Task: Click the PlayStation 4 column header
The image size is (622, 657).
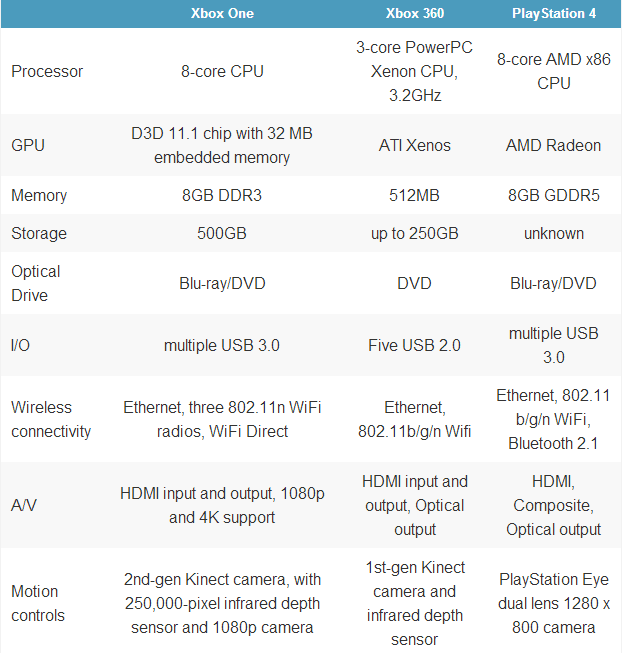Action: (554, 13)
